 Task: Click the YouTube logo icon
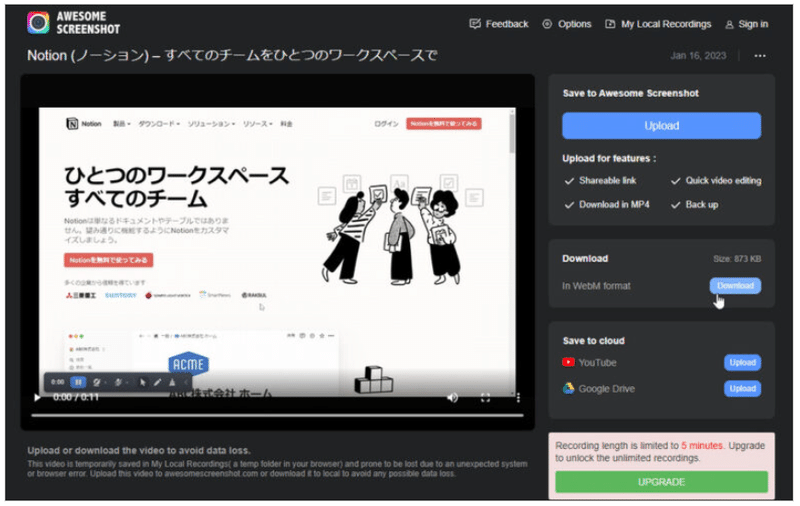(568, 362)
